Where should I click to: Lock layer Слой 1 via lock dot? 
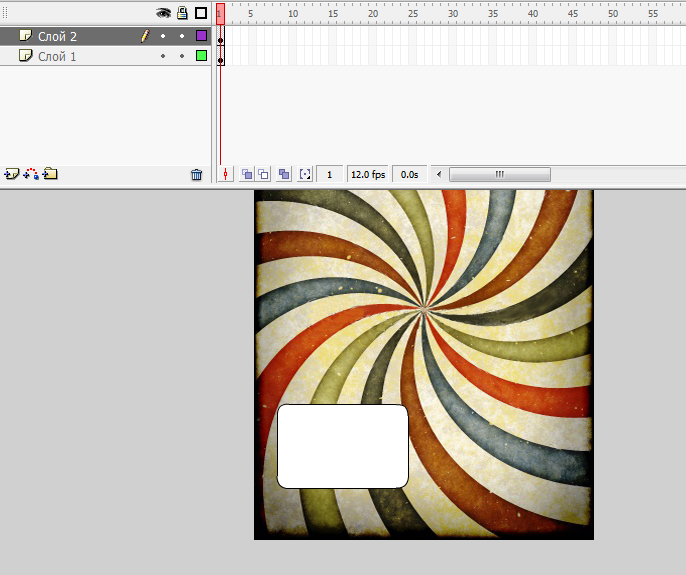pyautogui.click(x=182, y=56)
